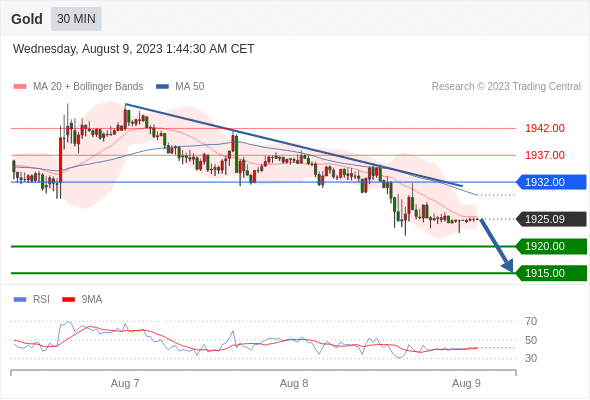Click the RSI 70 level label
This screenshot has width=590, height=400.
(x=531, y=321)
